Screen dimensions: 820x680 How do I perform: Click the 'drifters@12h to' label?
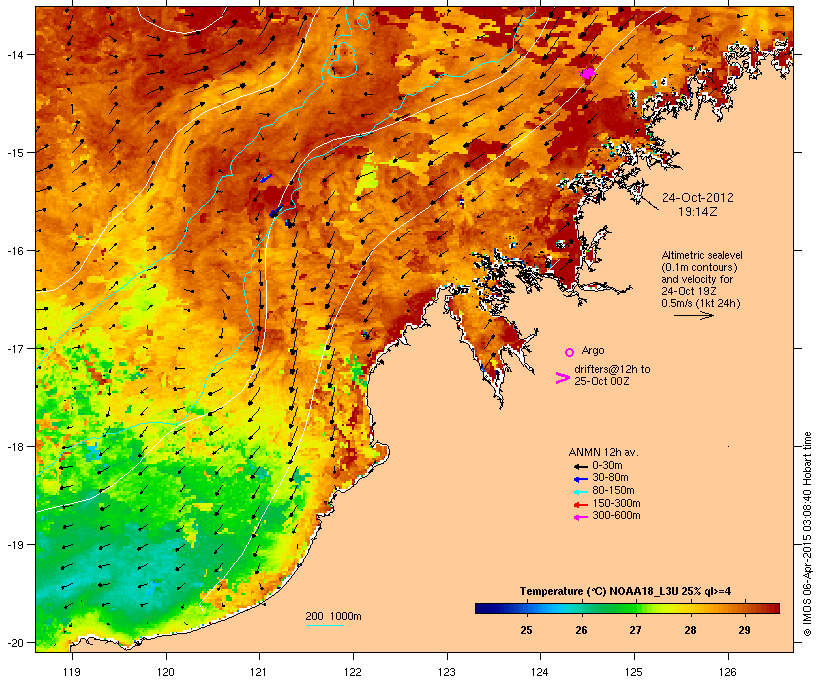point(612,369)
